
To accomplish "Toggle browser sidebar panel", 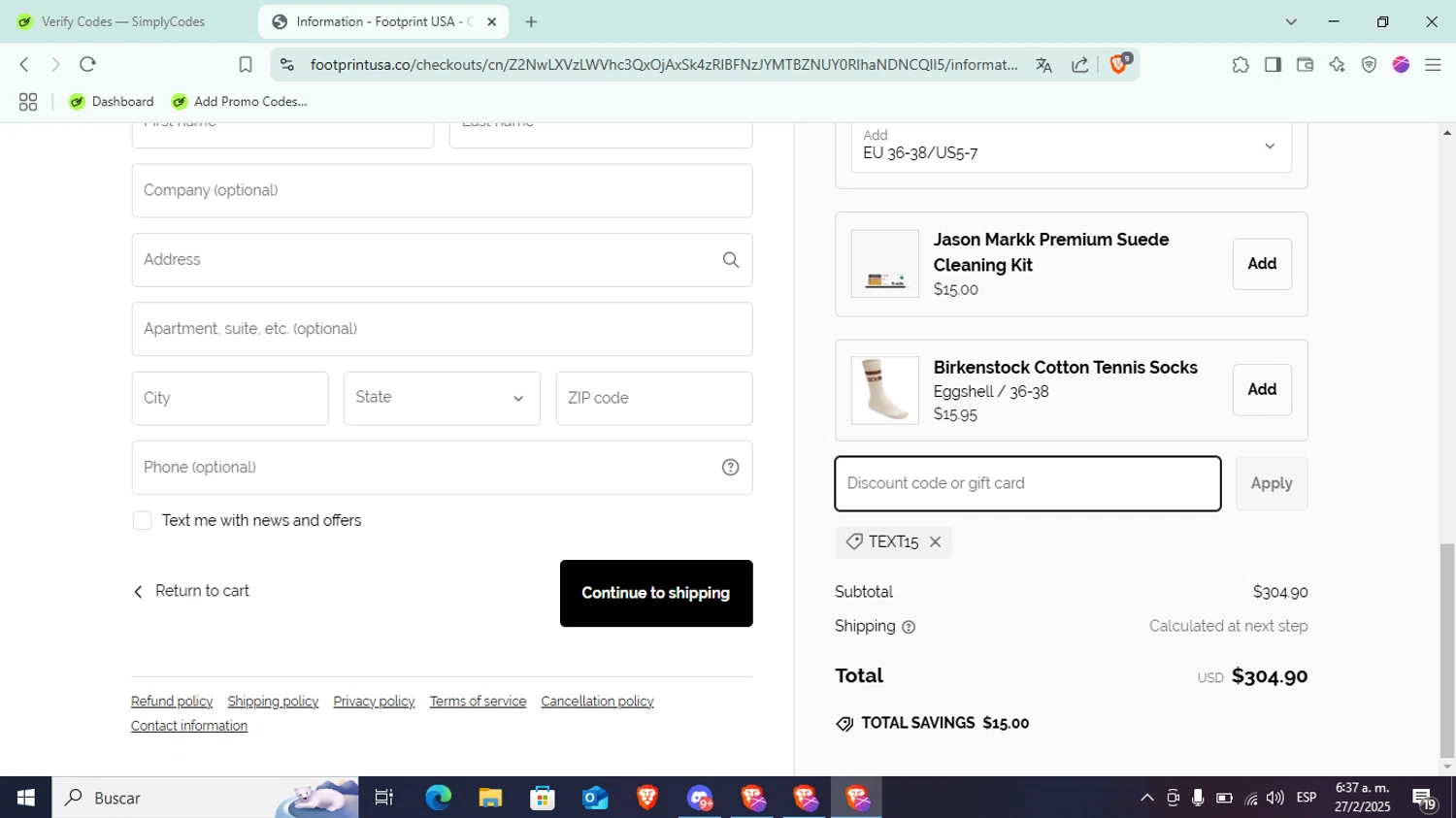I will click(1273, 65).
